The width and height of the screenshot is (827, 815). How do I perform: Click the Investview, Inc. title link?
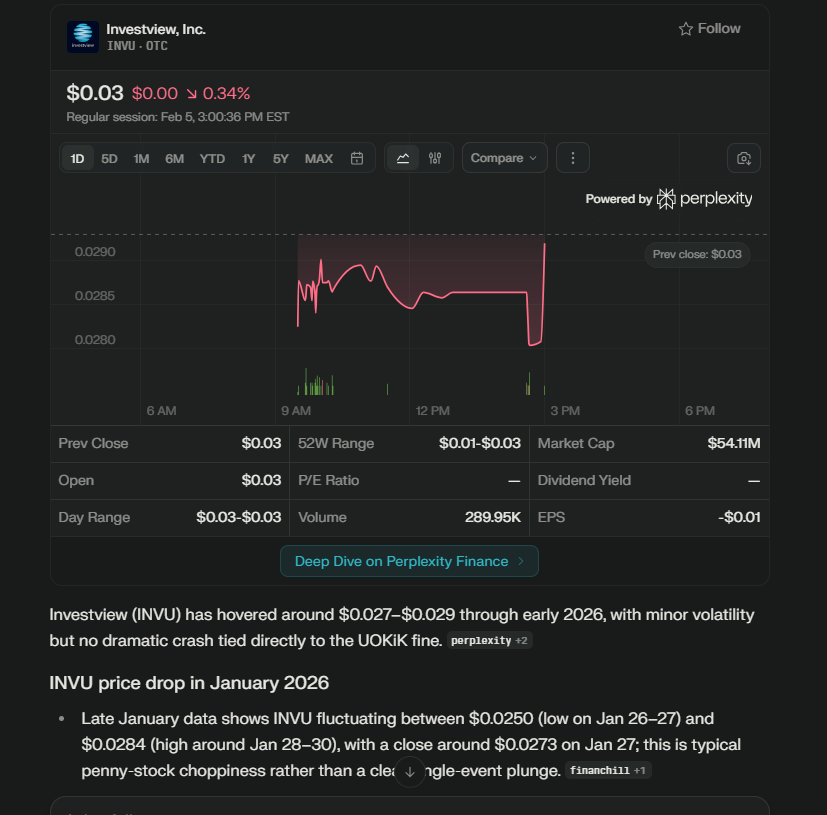click(156, 29)
